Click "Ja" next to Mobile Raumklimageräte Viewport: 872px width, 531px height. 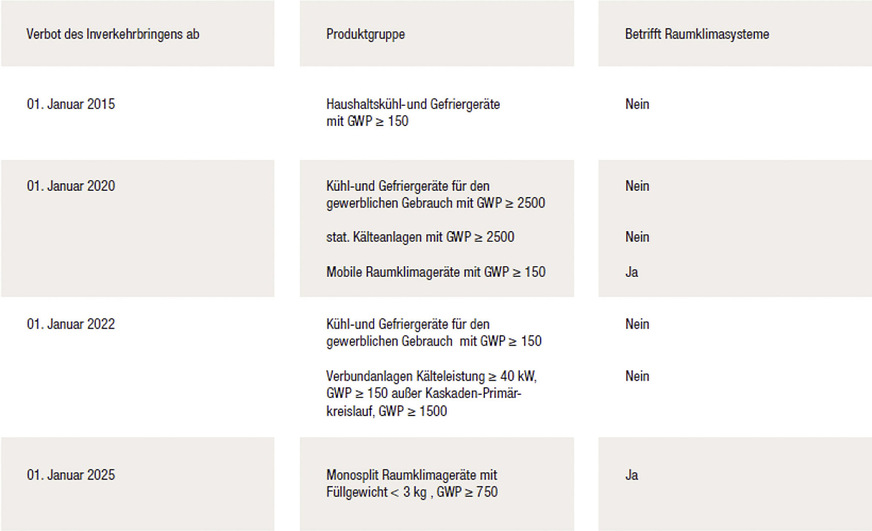[x=631, y=272]
